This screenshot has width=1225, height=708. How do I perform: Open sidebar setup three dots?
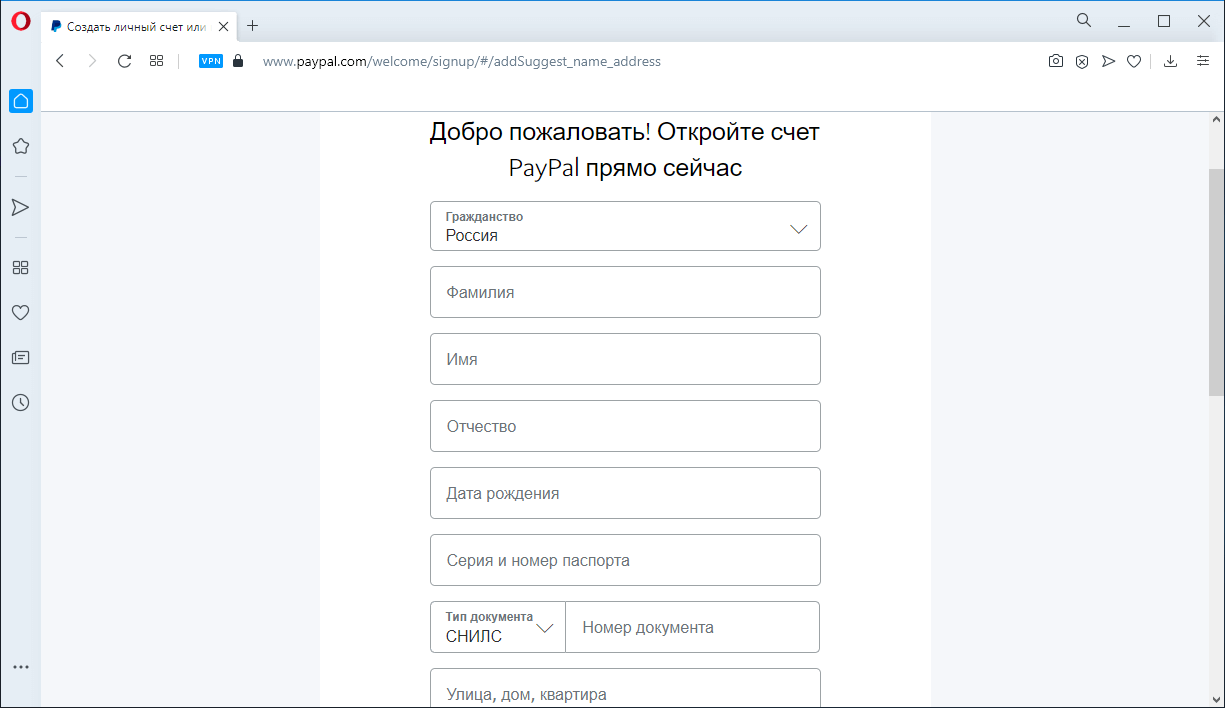point(20,666)
